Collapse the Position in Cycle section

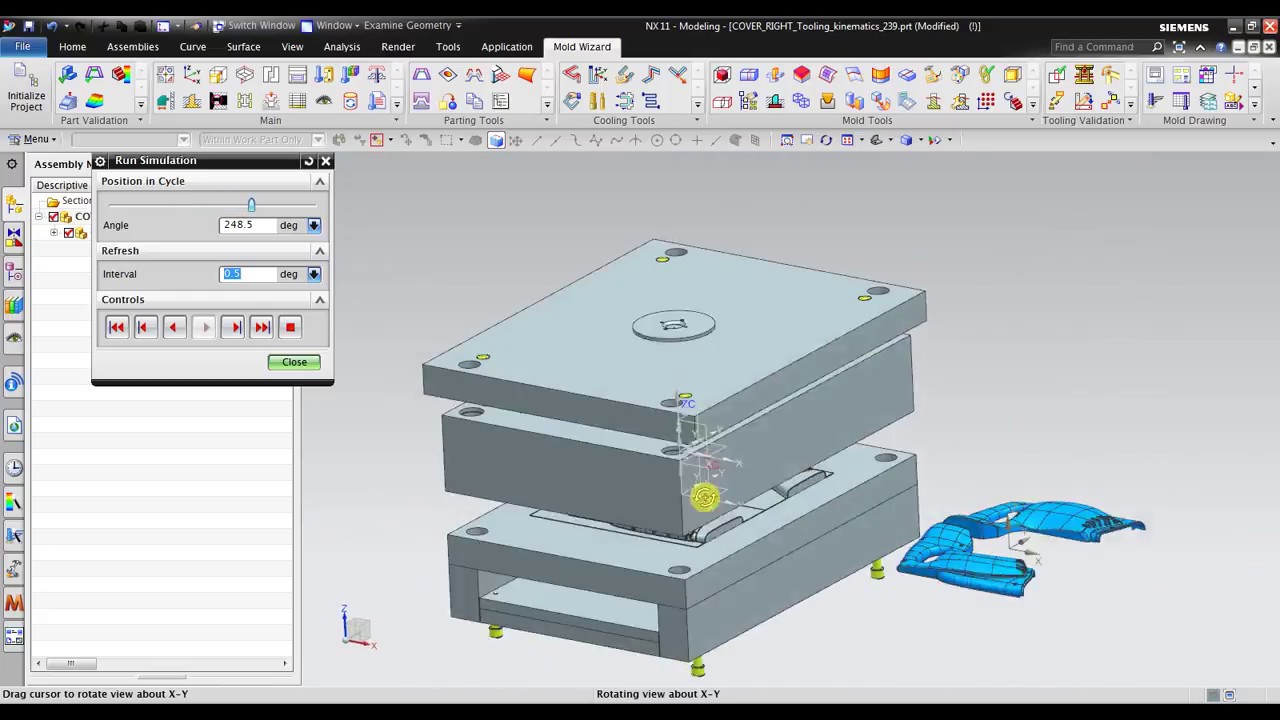(x=320, y=181)
